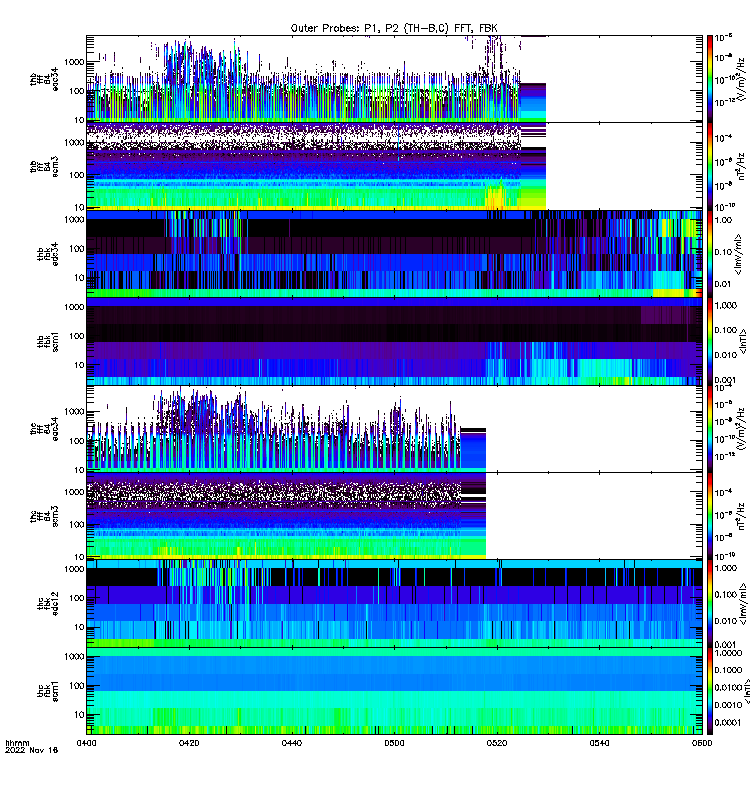The width and height of the screenshot is (750, 800).
Task: Click the color bar beside thc edc12 panel
Action: [710, 604]
